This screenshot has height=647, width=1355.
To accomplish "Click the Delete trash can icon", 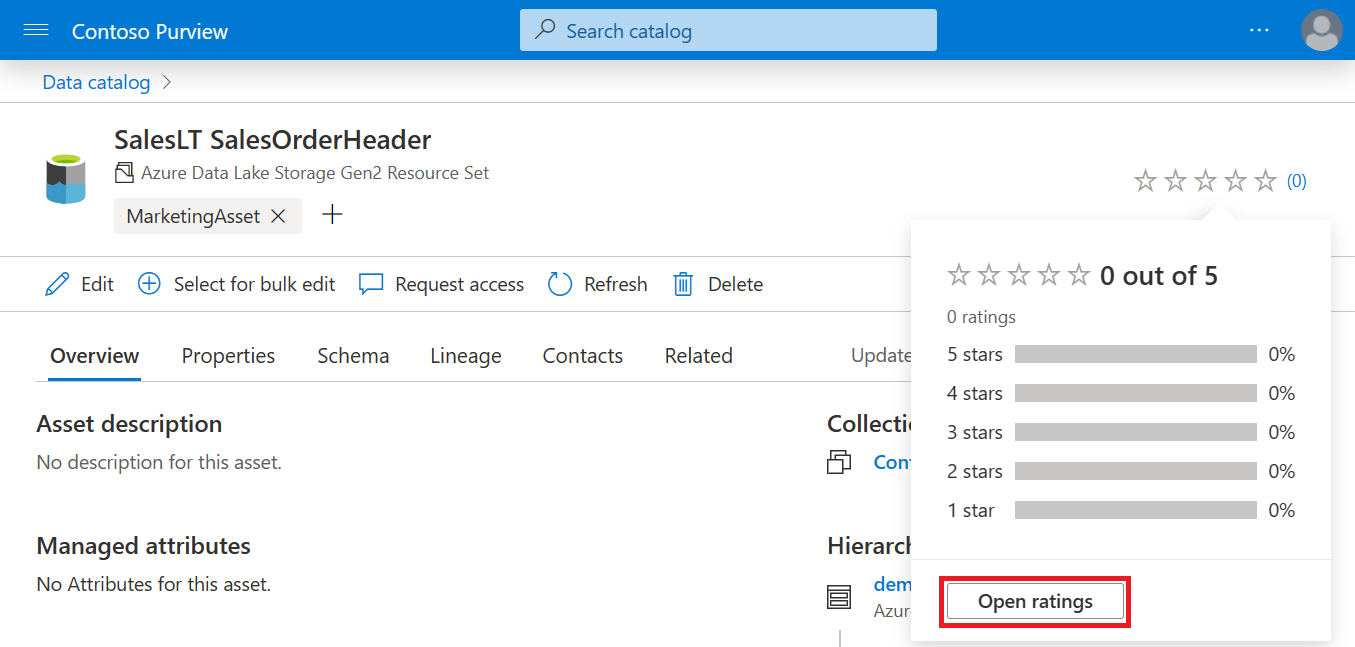I will [683, 284].
